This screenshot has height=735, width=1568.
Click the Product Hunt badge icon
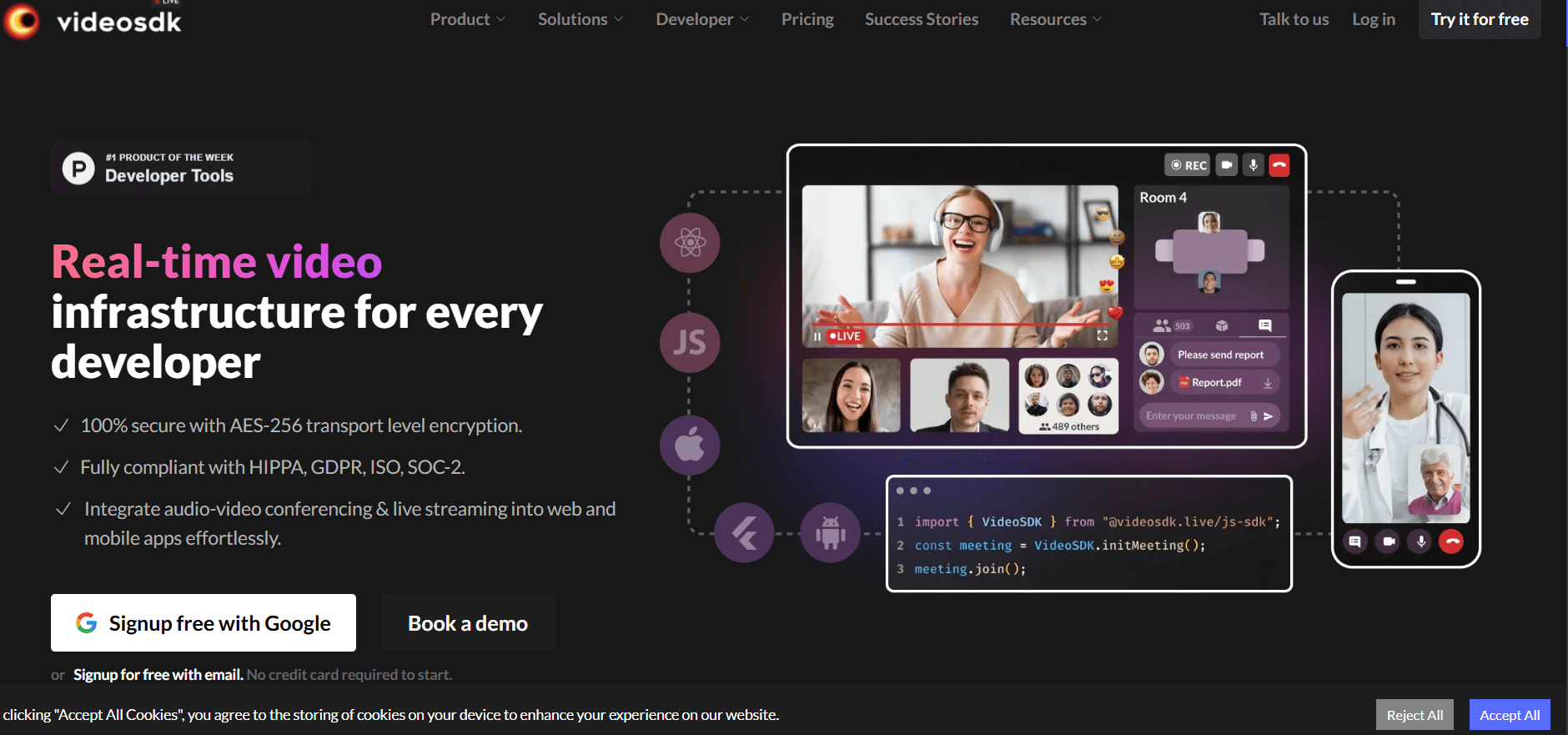click(x=78, y=168)
